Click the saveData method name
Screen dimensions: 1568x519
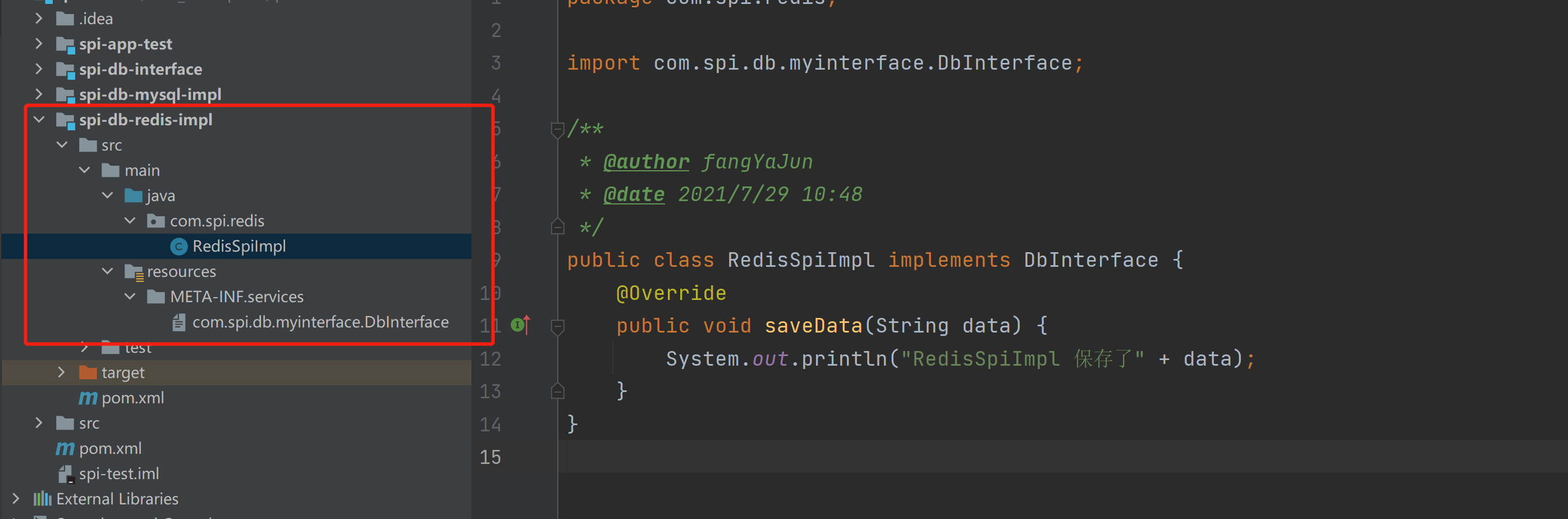coord(813,326)
